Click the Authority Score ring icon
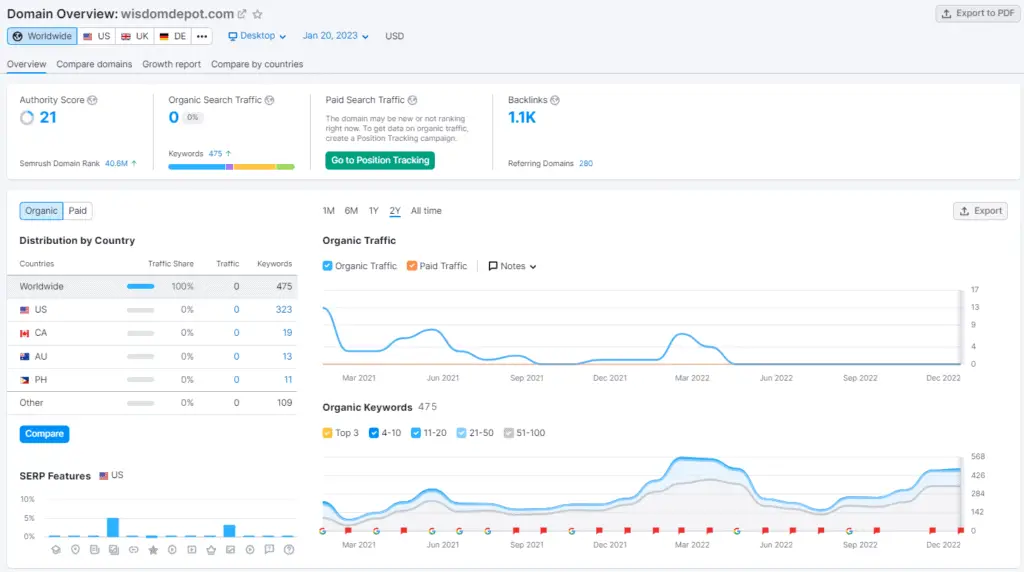 point(27,118)
